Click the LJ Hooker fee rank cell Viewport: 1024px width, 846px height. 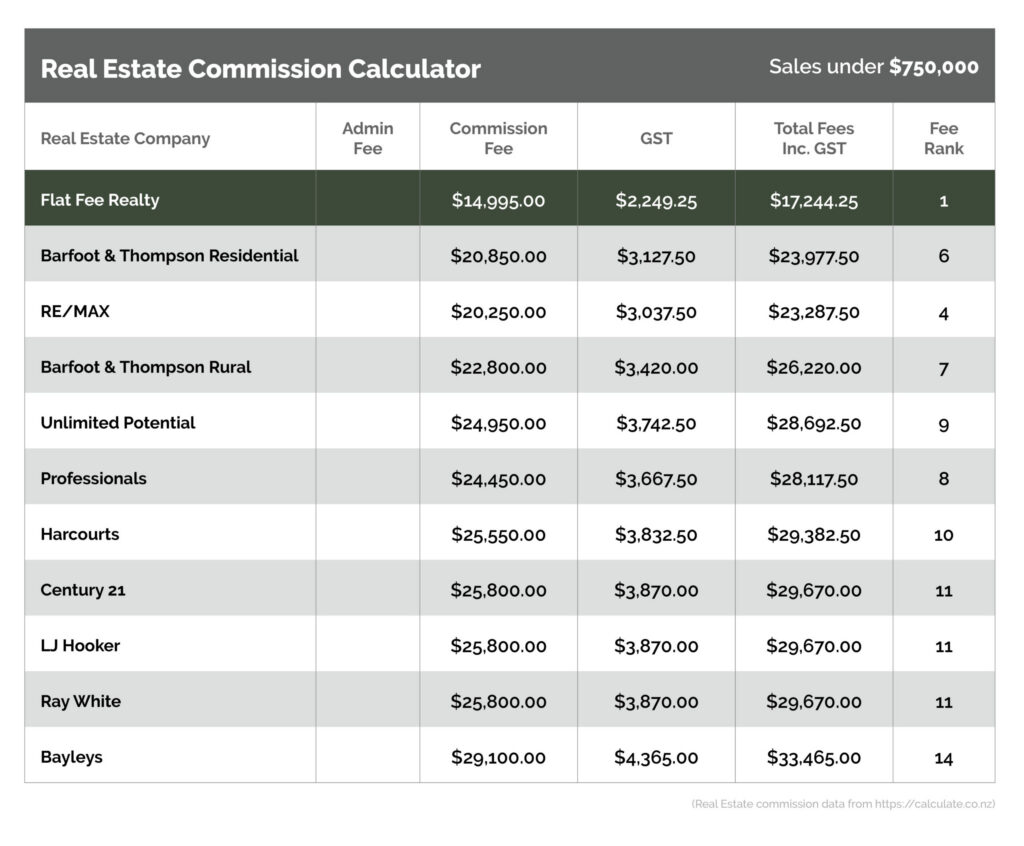point(943,647)
